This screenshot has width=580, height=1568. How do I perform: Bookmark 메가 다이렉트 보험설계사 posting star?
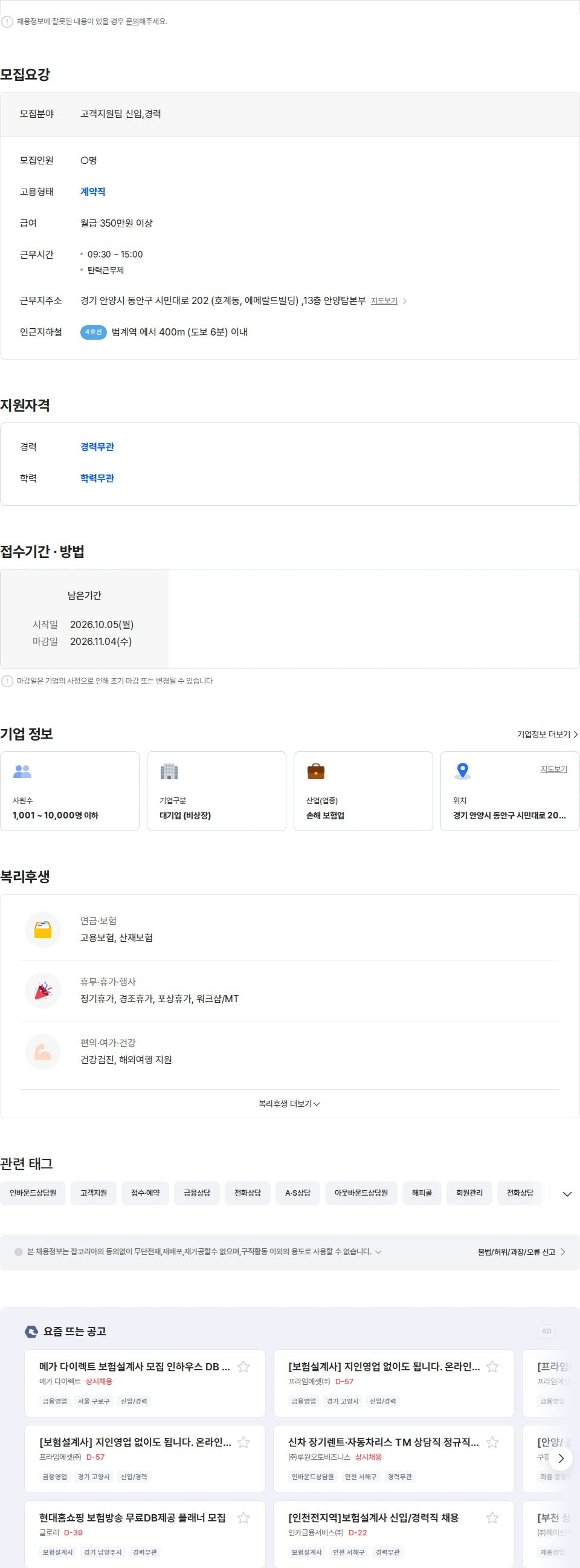243,1367
